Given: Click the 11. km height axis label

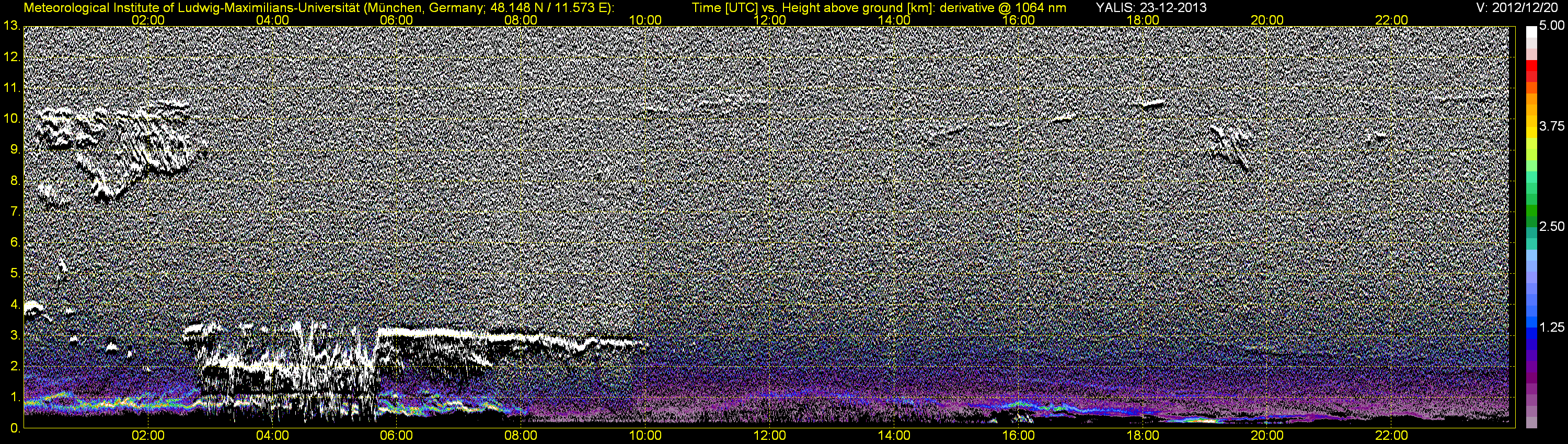Looking at the screenshot, I should click(x=11, y=88).
